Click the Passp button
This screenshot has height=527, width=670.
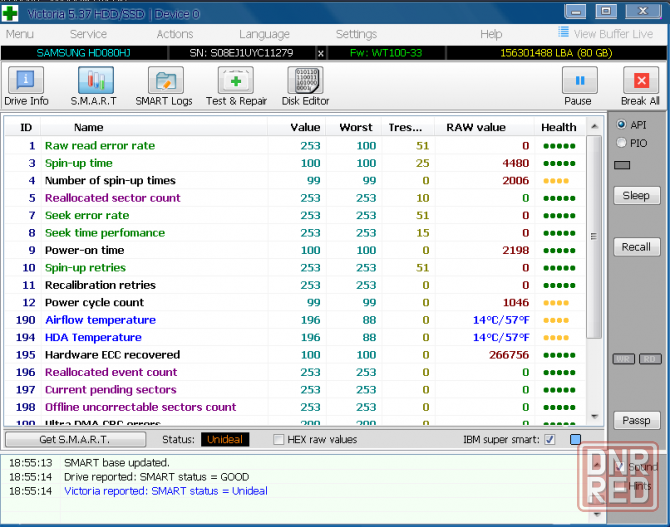click(636, 421)
